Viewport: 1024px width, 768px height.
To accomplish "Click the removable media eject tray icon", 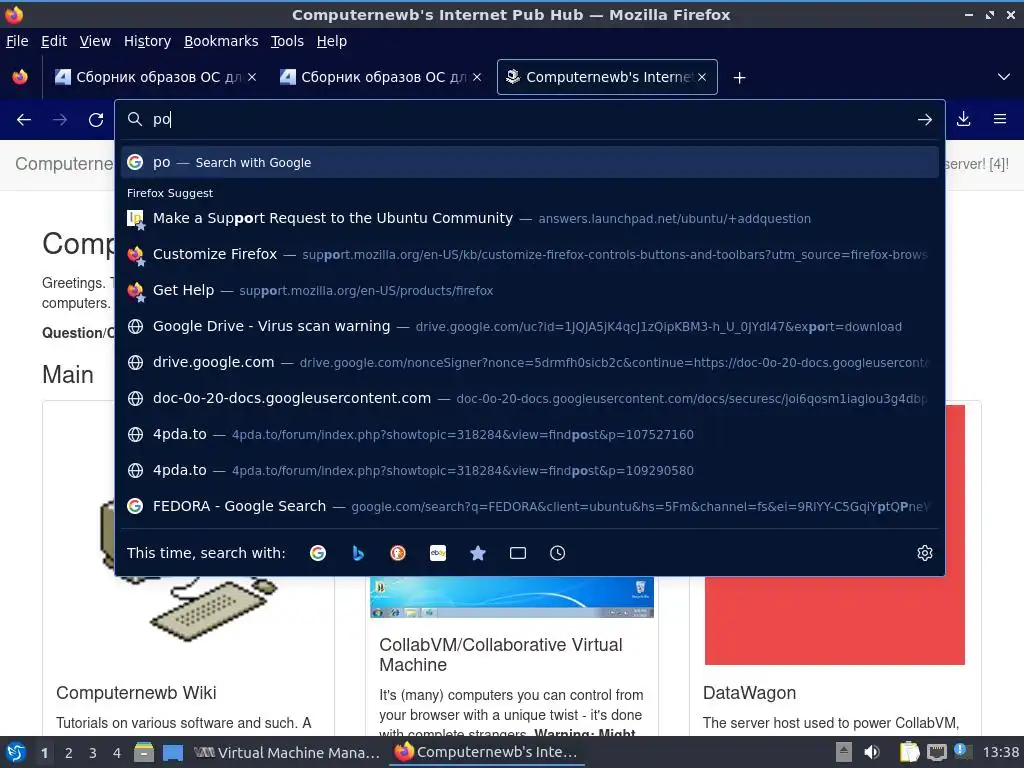I will tap(844, 752).
